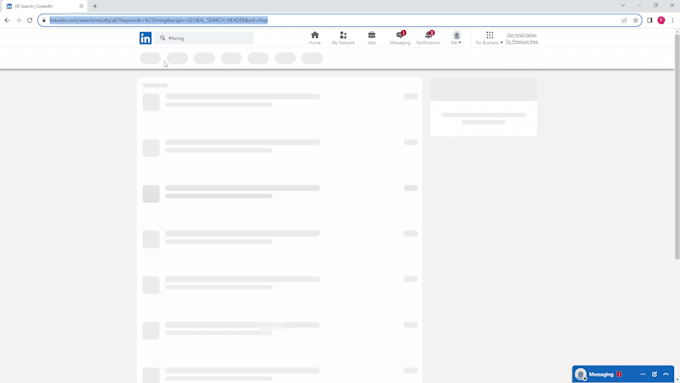The height and width of the screenshot is (383, 680).
Task: Open Messaging in the top navigation
Action: [400, 38]
